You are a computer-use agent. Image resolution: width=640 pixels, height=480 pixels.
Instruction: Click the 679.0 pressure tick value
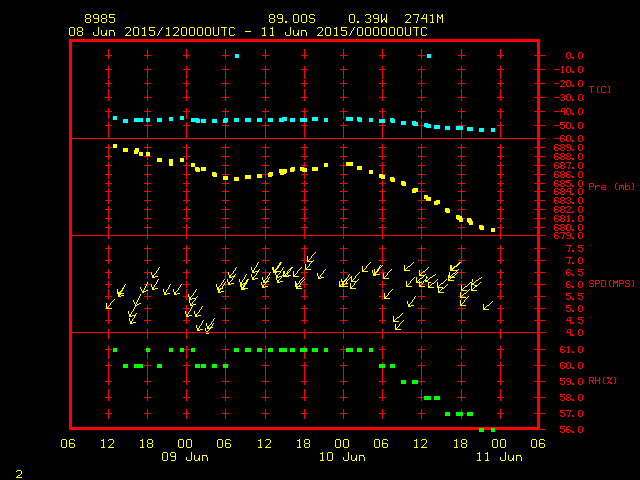569,236
